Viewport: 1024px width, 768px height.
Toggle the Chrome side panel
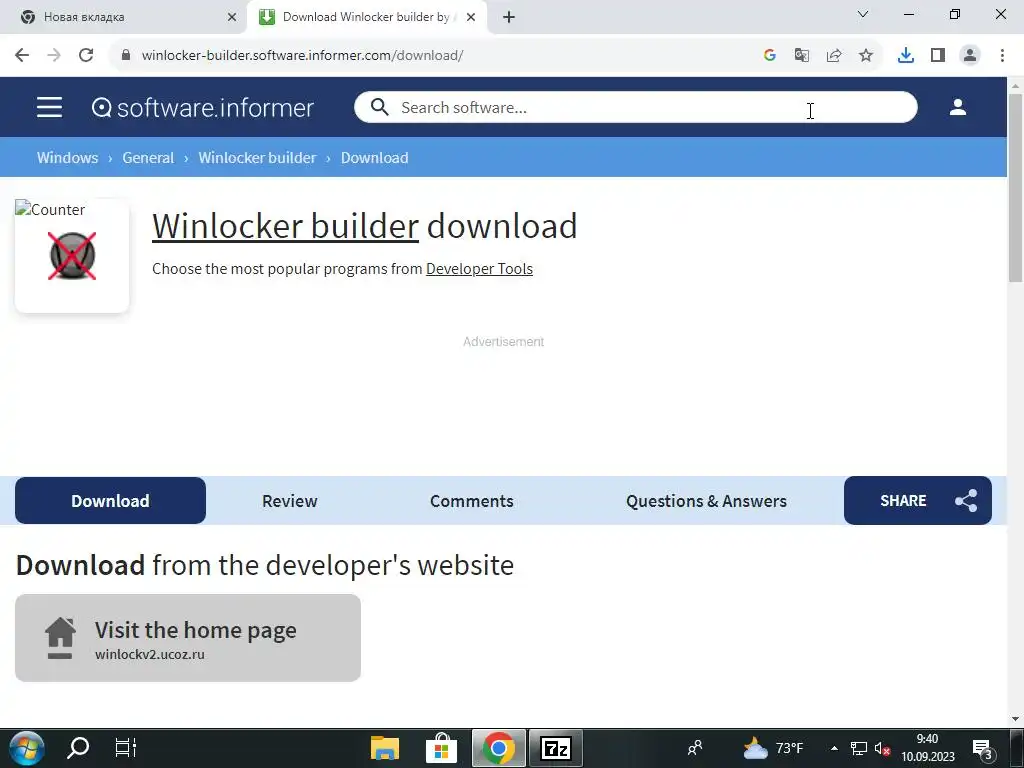[x=938, y=55]
